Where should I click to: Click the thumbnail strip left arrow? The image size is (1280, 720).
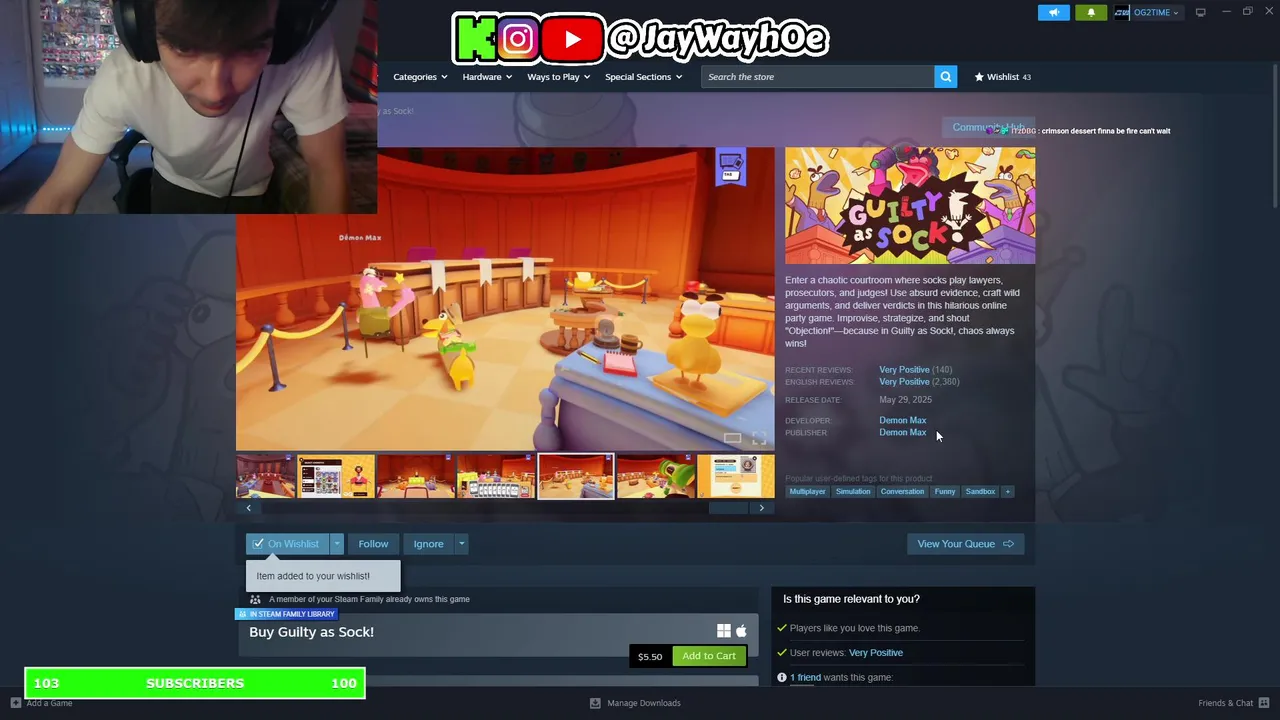pos(248,508)
